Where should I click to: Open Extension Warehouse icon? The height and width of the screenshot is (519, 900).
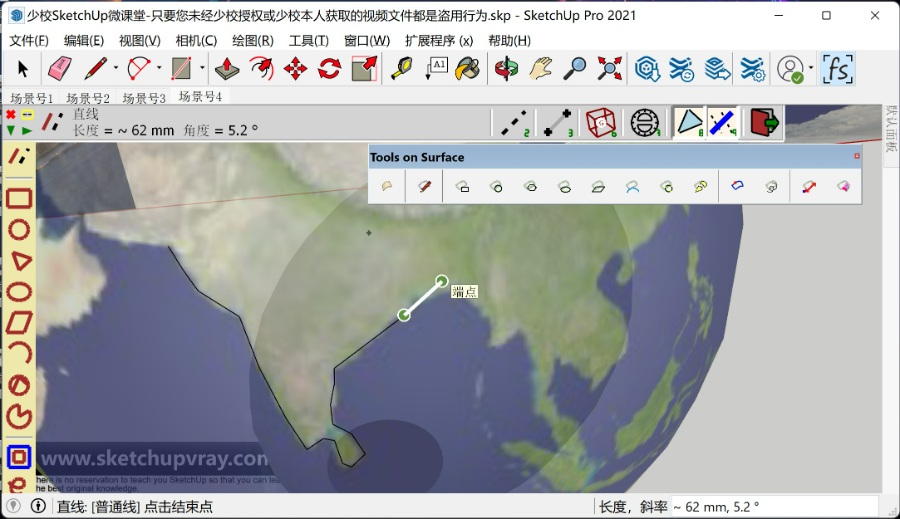point(681,69)
